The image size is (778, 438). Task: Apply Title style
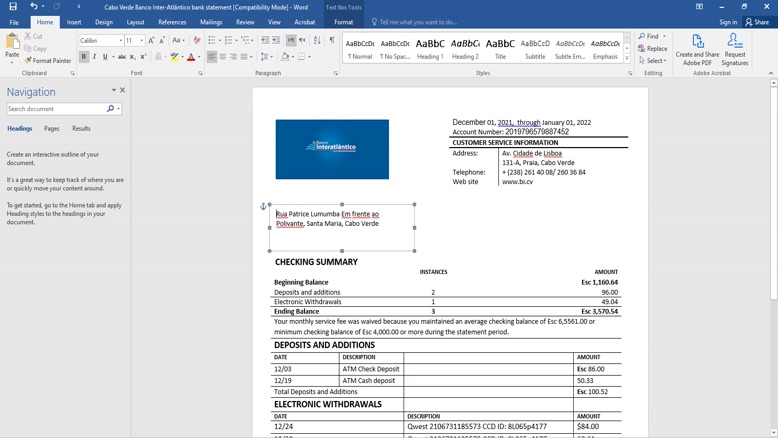[500, 49]
